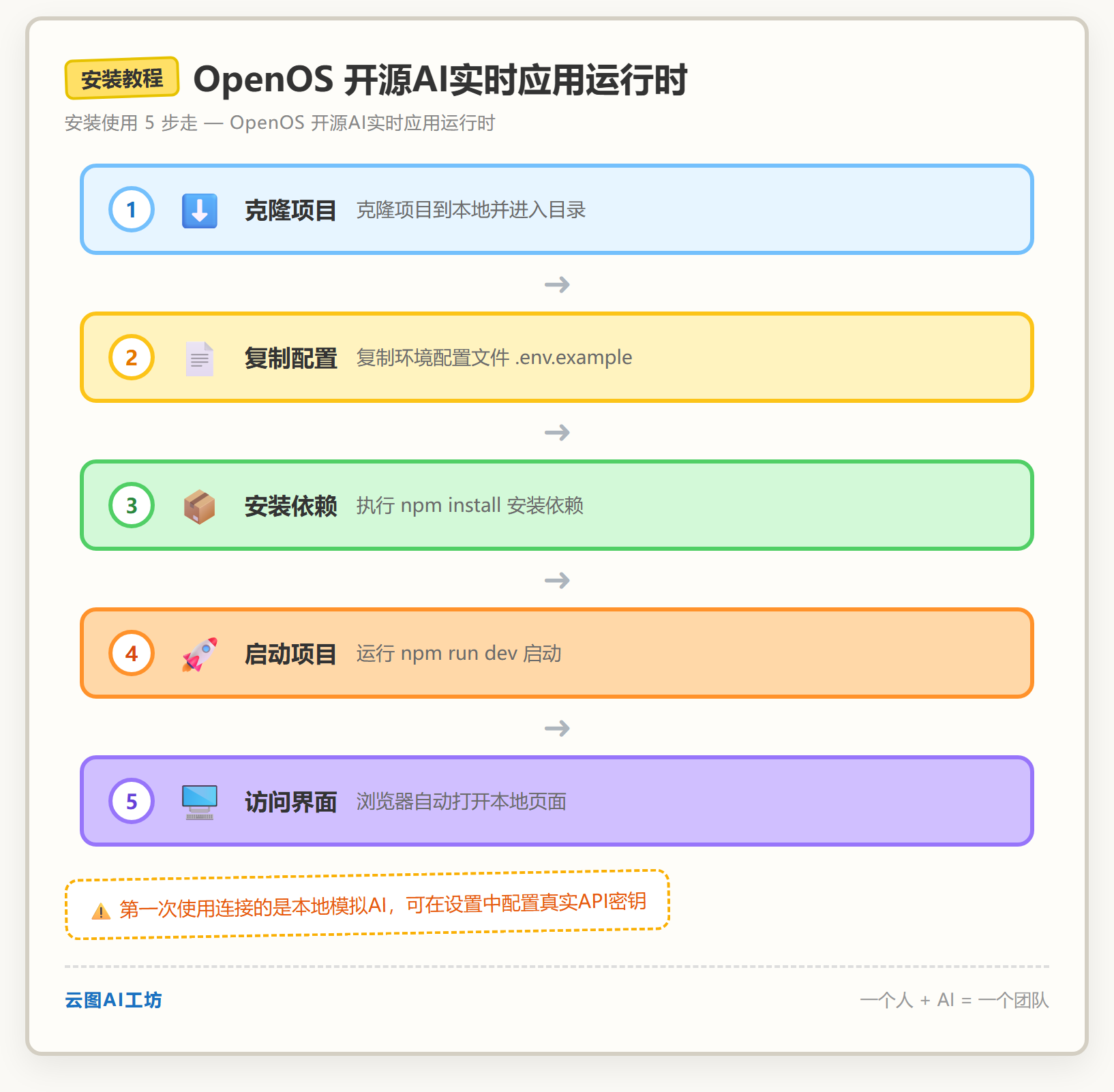Click the text 复制环境配置文件 .env.example
Screen dimensions: 1114x1092
(494, 357)
